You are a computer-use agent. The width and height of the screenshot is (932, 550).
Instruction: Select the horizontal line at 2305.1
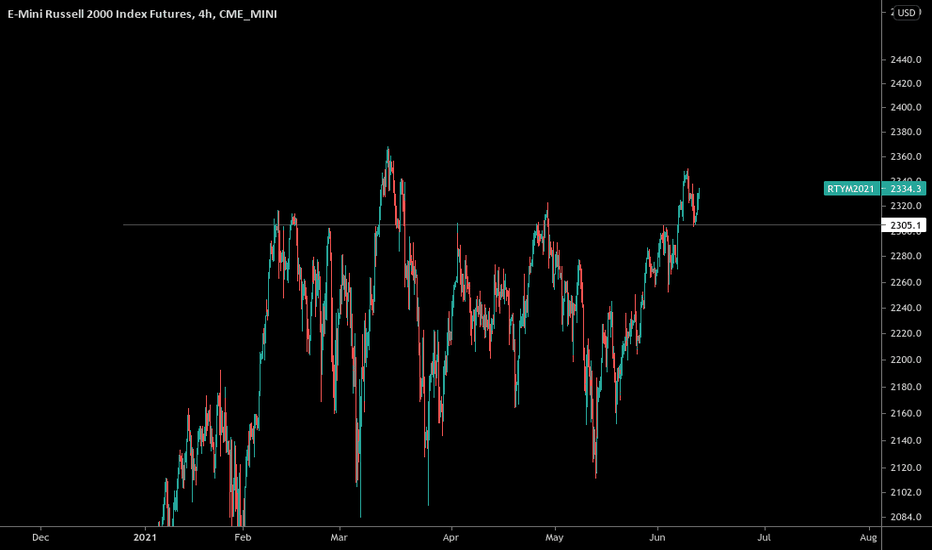501,225
